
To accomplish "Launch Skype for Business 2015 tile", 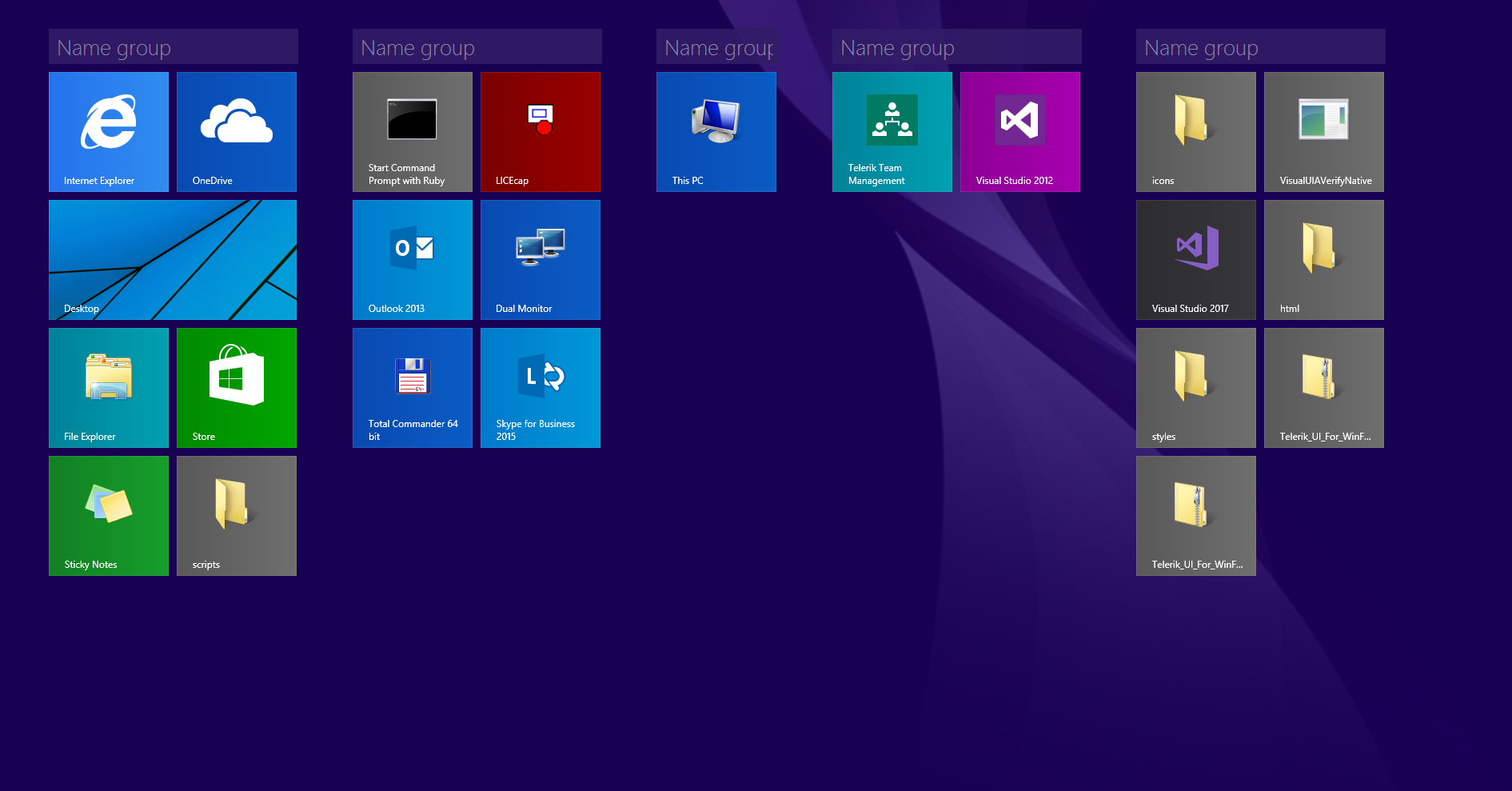I will click(541, 388).
